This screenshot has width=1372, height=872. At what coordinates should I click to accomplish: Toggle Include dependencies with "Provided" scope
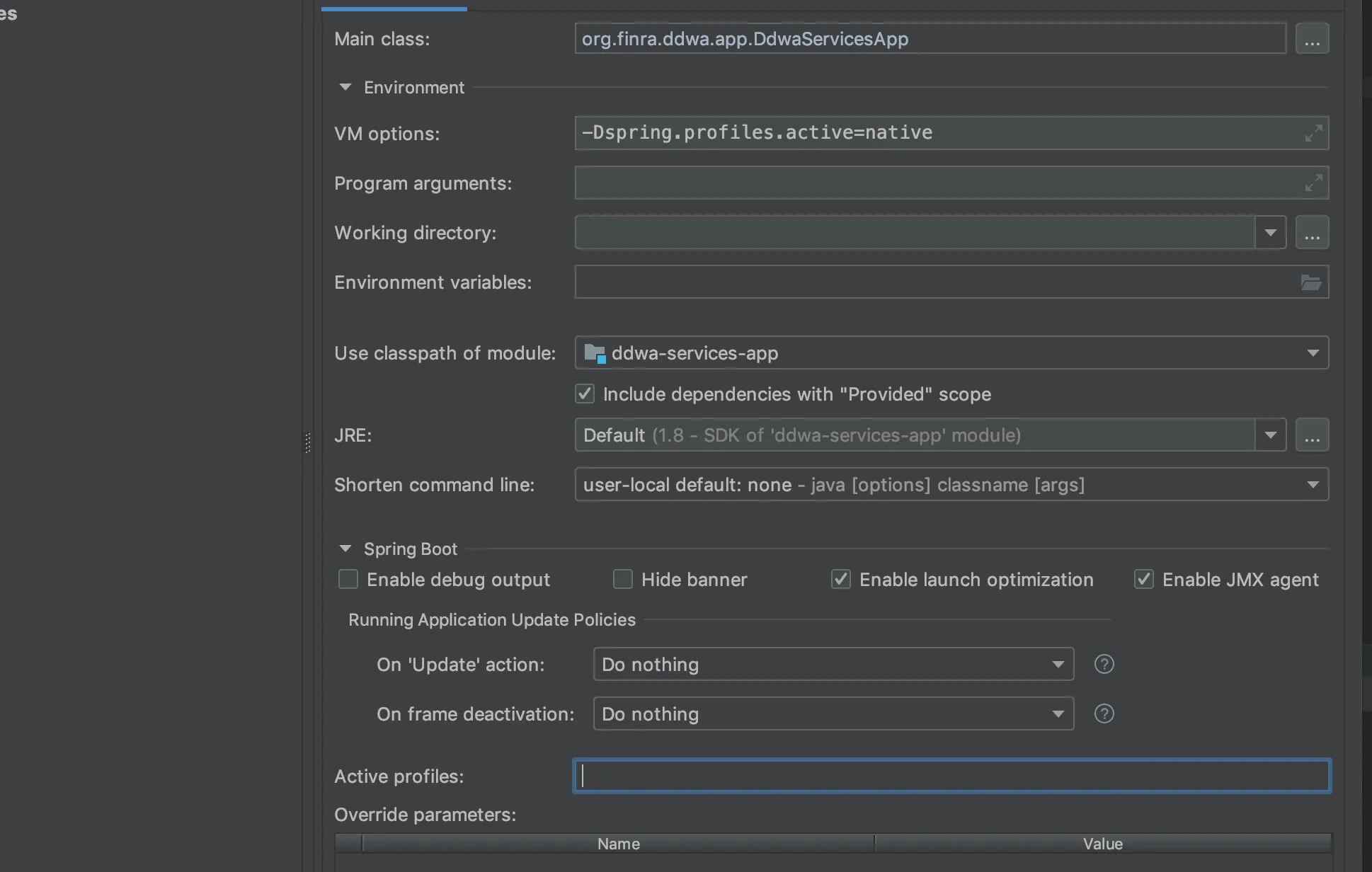click(585, 394)
